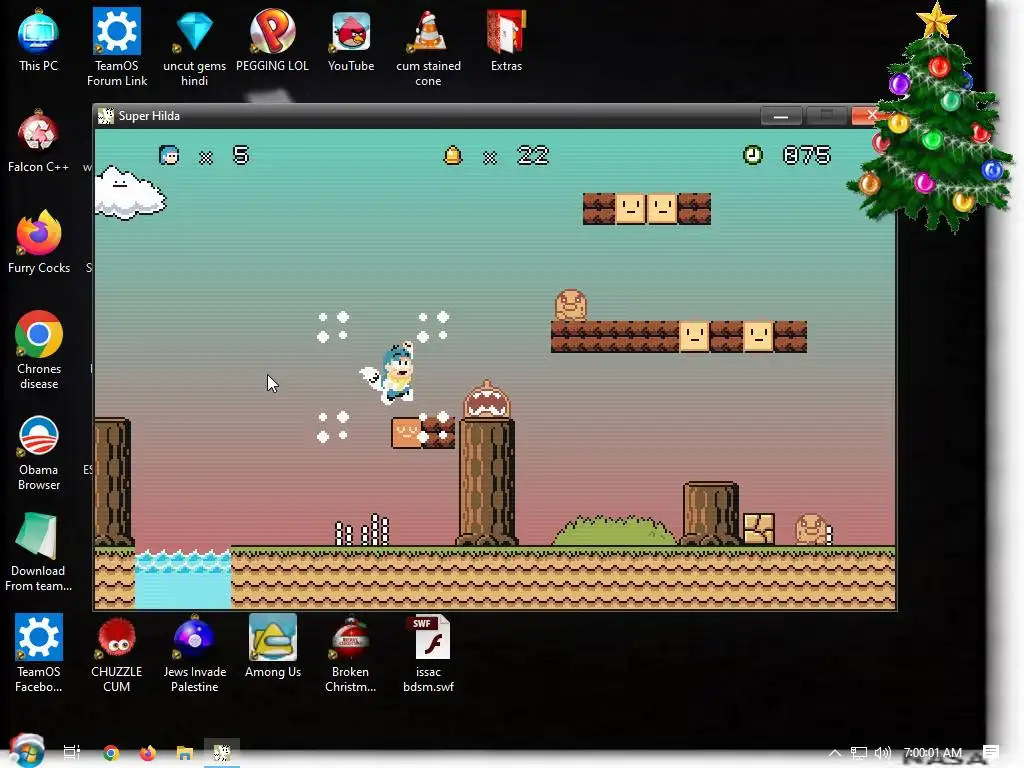Click the fanged plant enemy on stump
This screenshot has height=768, width=1024.
(x=487, y=400)
